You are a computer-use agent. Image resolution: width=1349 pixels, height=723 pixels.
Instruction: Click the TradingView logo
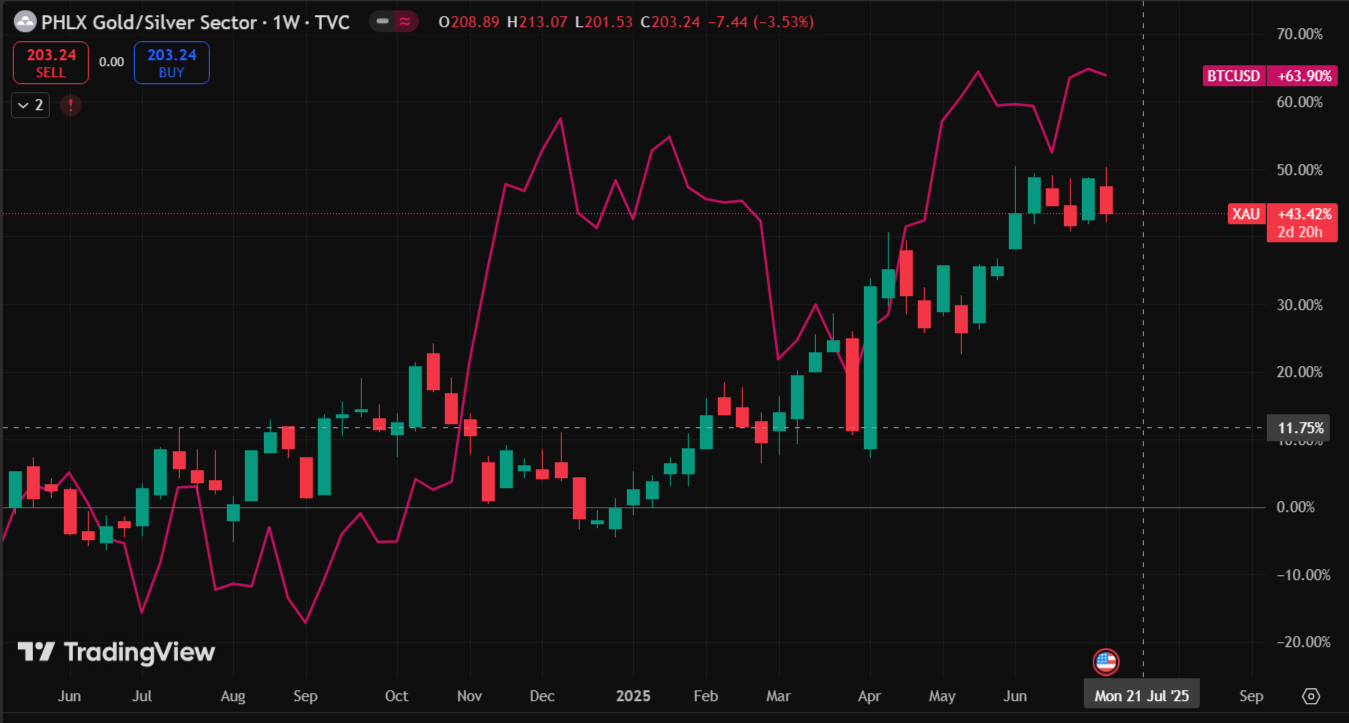point(116,652)
